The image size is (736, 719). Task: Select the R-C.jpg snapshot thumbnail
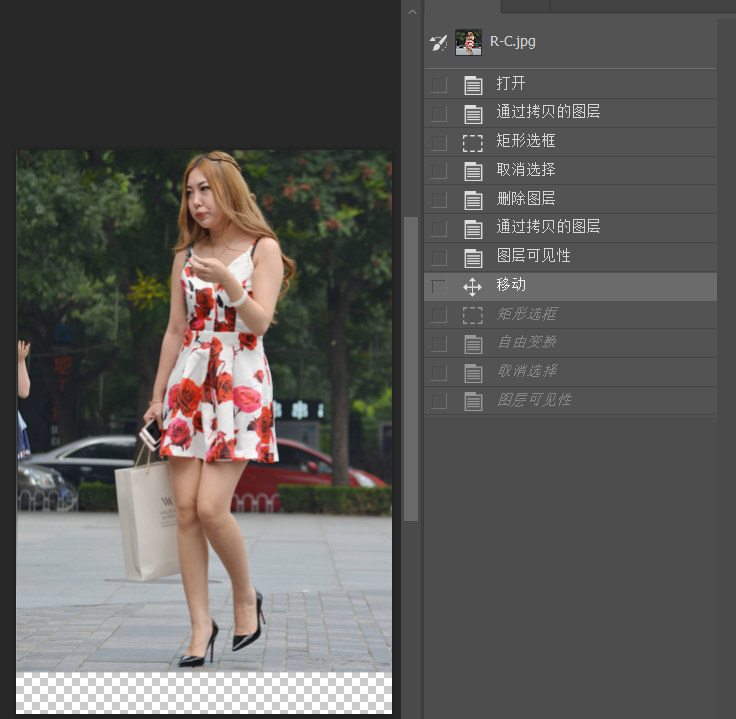(468, 42)
